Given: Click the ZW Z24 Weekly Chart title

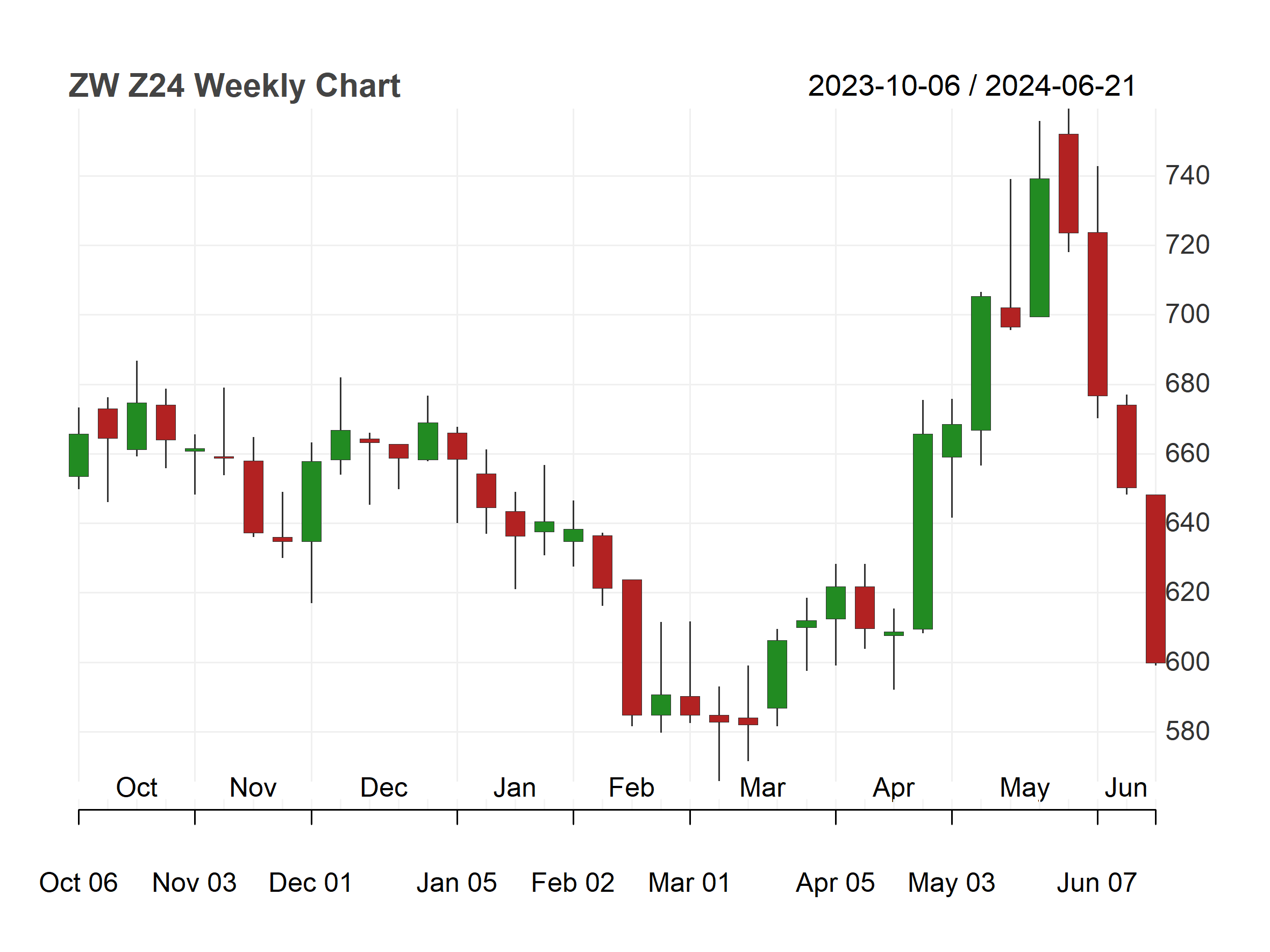Looking at the screenshot, I should pyautogui.click(x=234, y=86).
